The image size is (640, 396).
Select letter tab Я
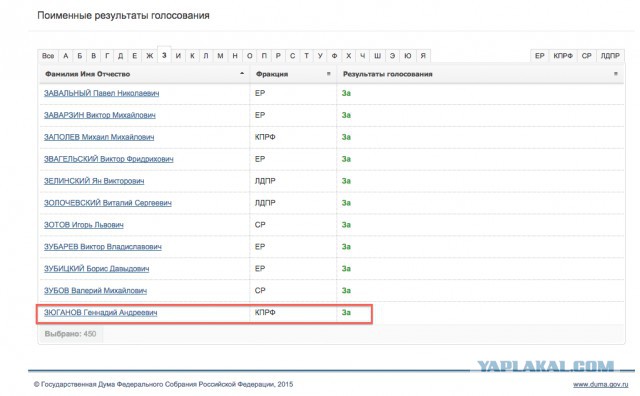pyautogui.click(x=423, y=56)
